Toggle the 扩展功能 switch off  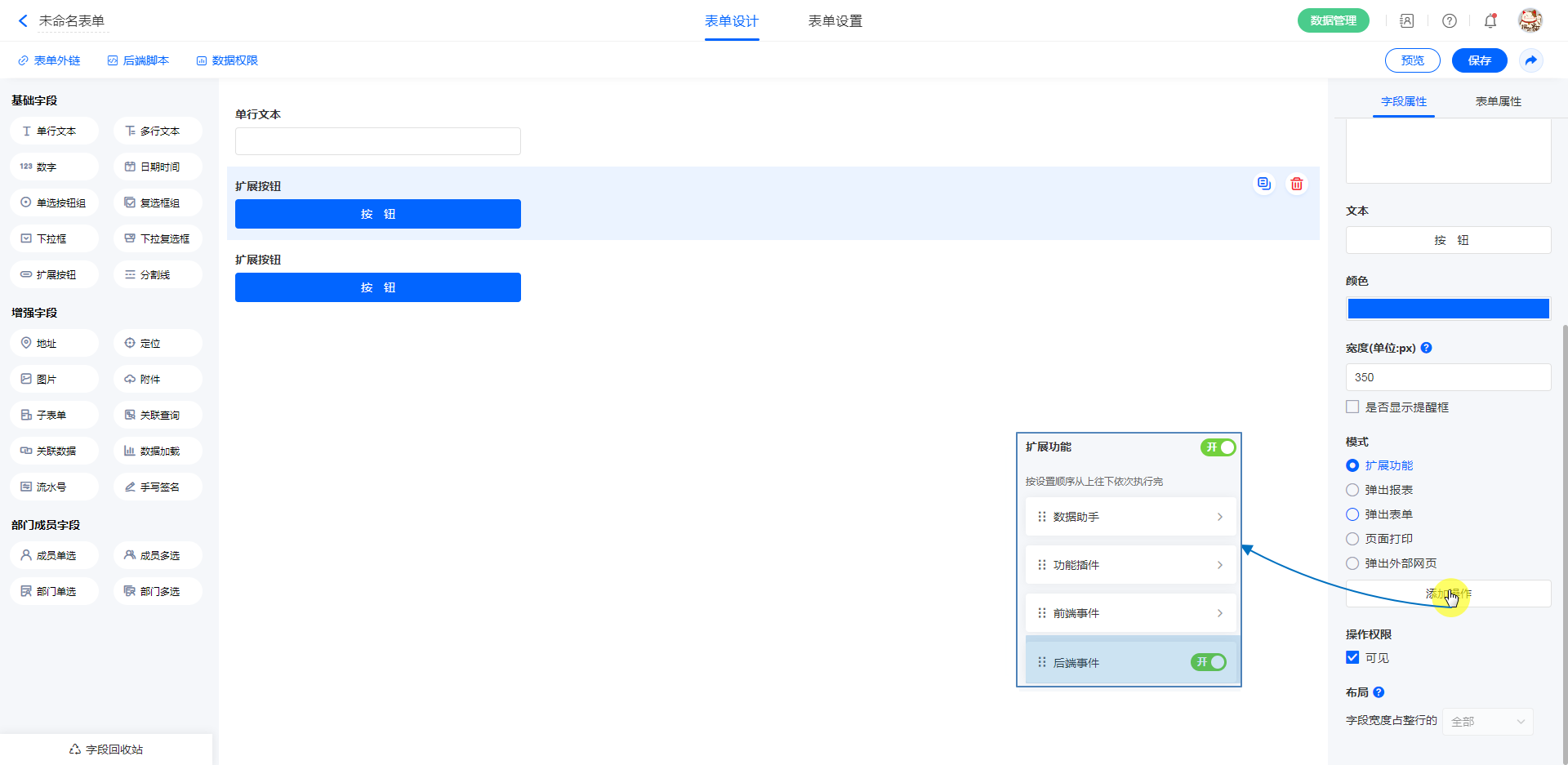(x=1218, y=447)
